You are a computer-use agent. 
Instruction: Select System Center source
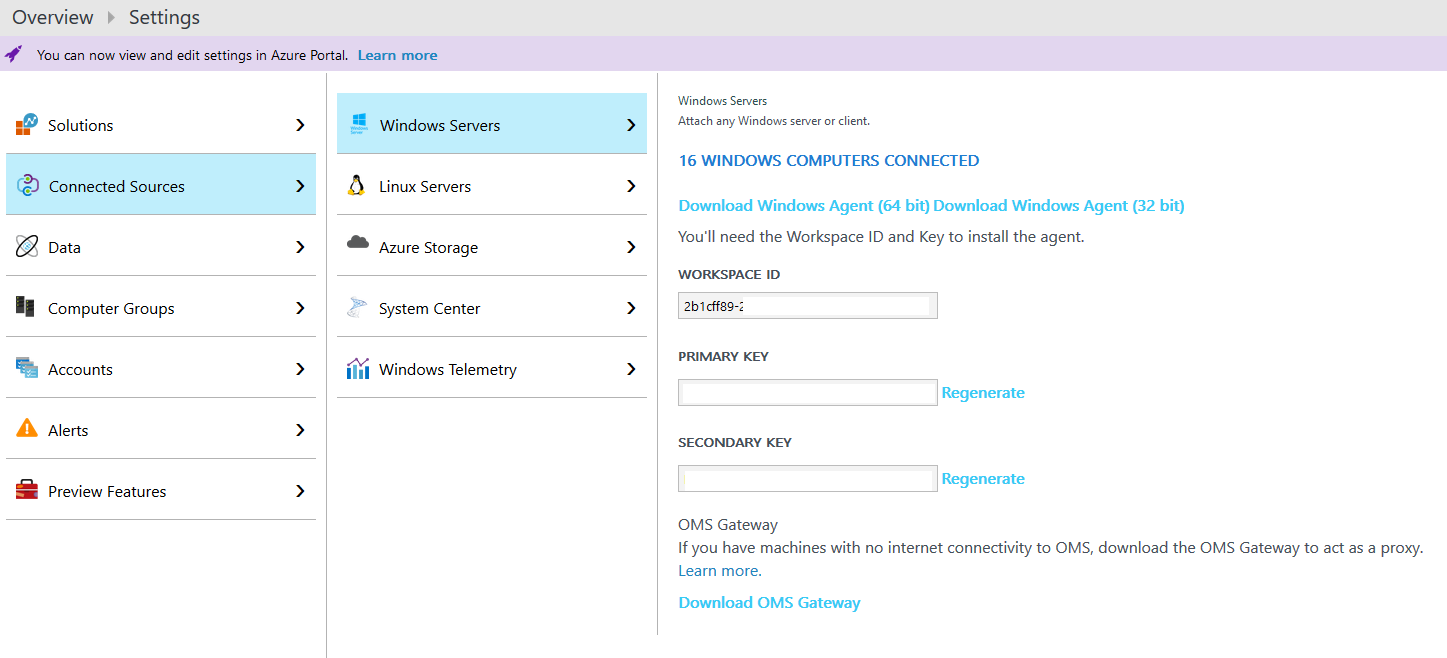492,308
